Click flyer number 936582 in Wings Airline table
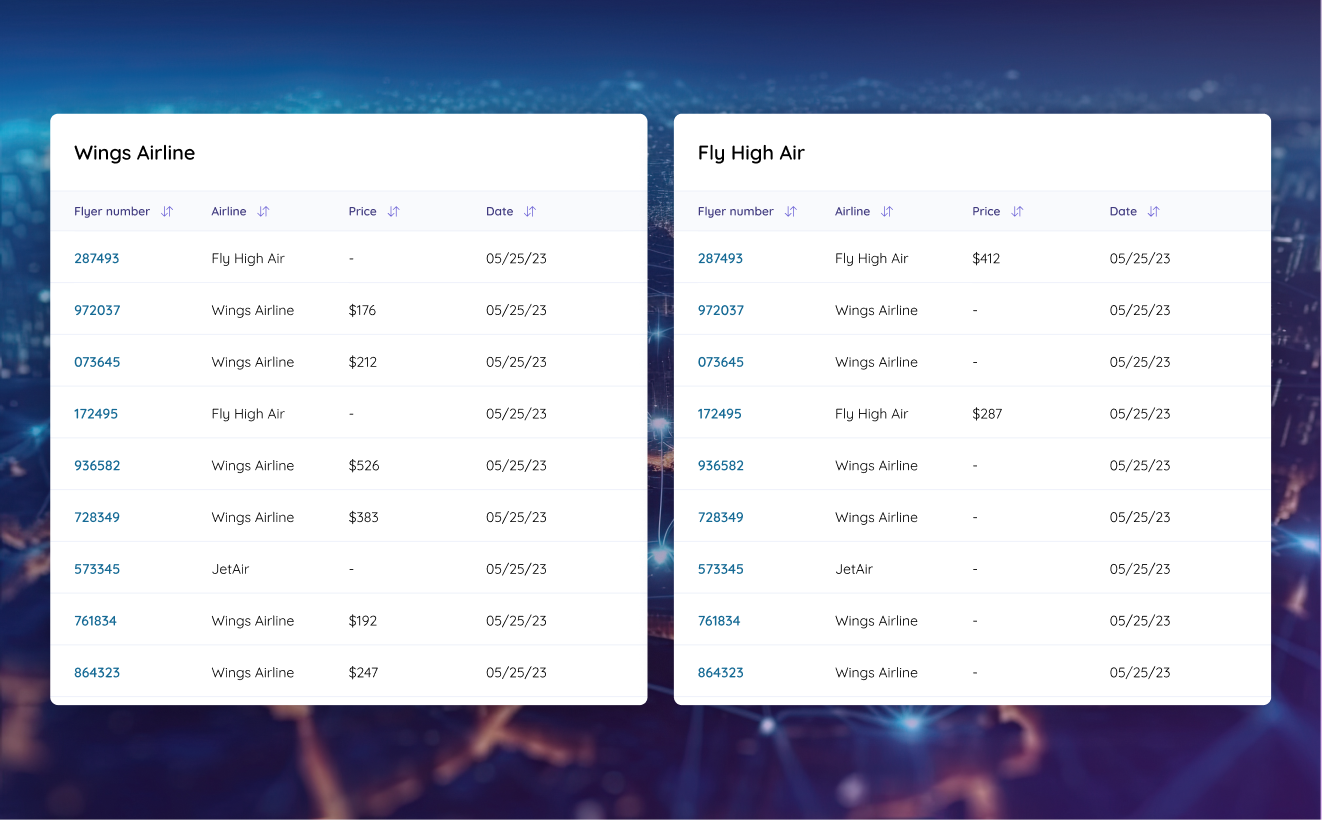The image size is (1322, 821). pyautogui.click(x=97, y=466)
